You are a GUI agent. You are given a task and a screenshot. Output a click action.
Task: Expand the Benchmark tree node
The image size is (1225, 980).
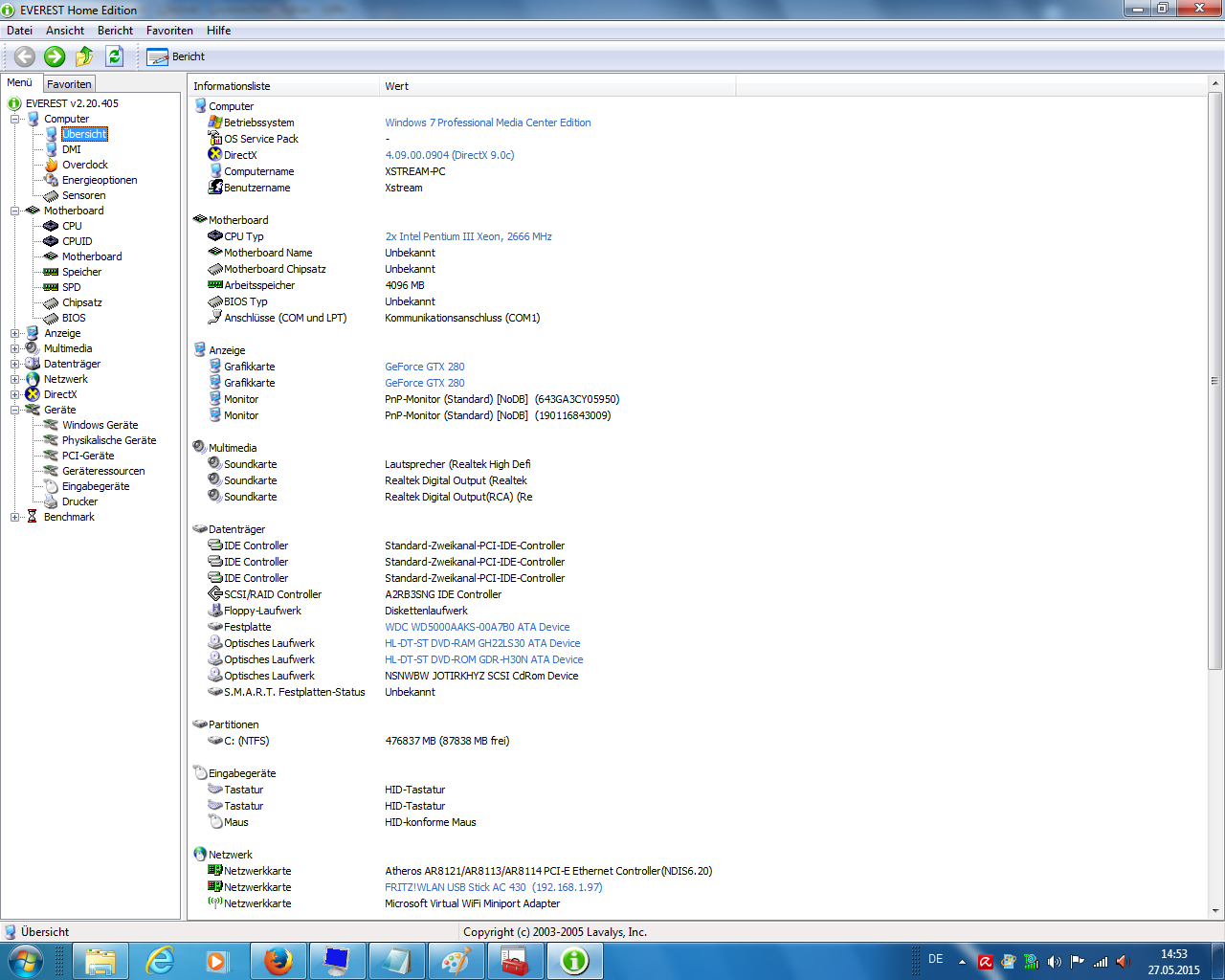15,517
